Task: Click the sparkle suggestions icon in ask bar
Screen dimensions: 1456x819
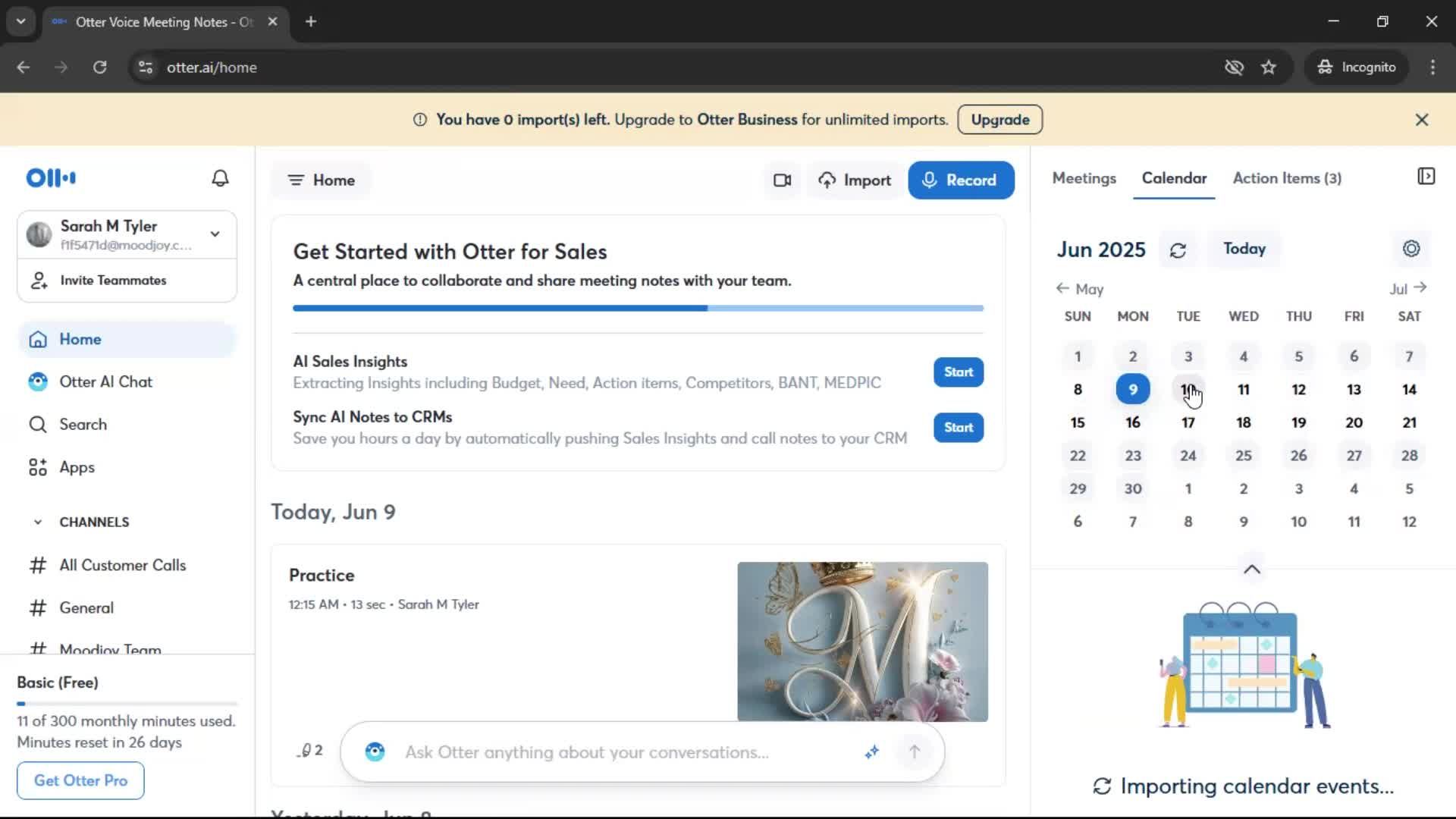Action: point(872,752)
